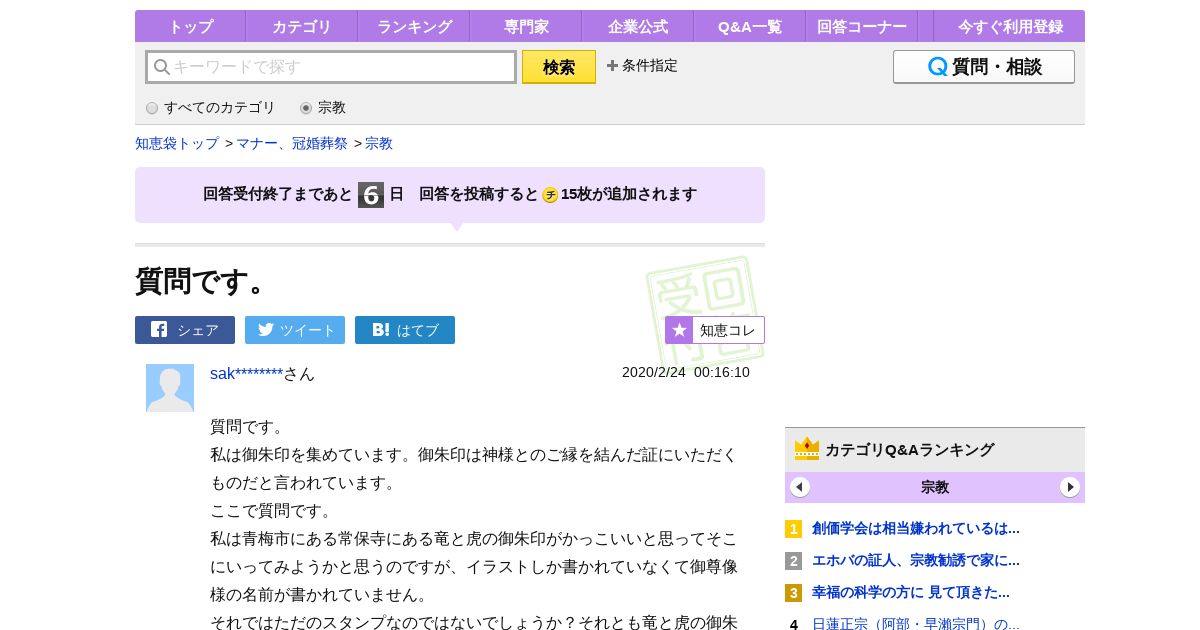The image size is (1200, 630).
Task: Add question to 知恵コレ star collection
Action: point(715,330)
